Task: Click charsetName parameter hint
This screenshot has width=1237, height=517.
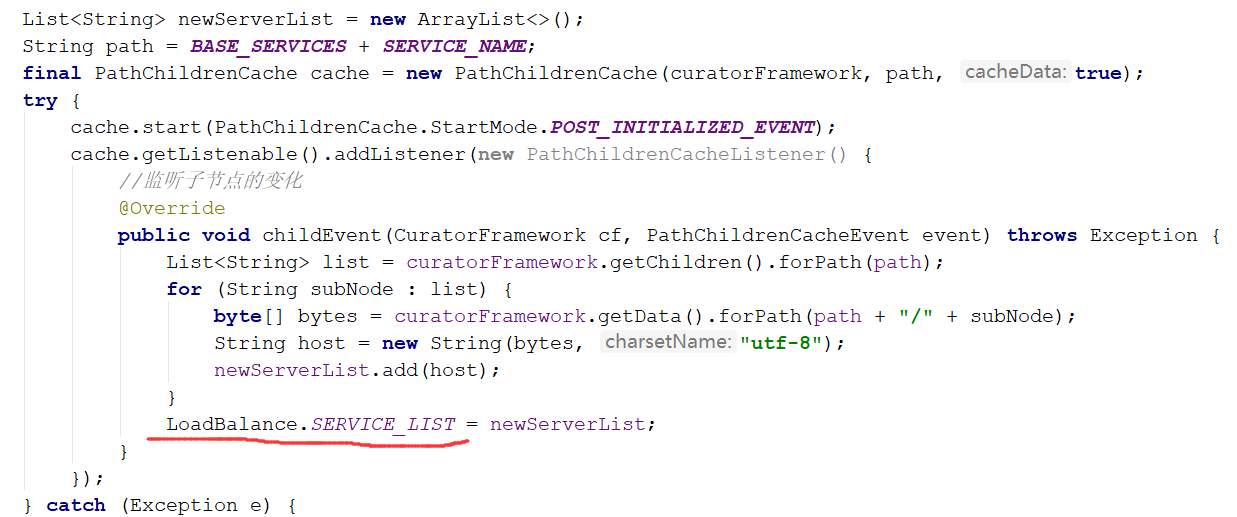Action: pyautogui.click(x=668, y=342)
